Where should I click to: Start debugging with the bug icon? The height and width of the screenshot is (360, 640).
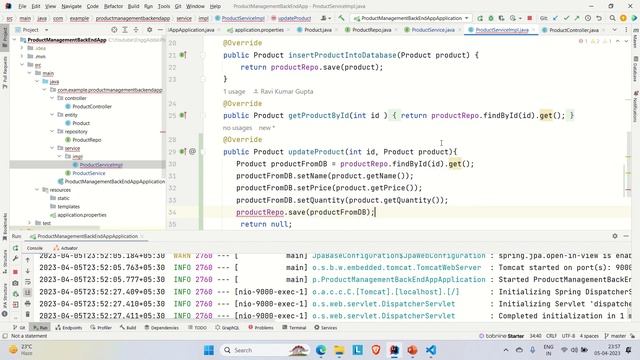pos(491,18)
